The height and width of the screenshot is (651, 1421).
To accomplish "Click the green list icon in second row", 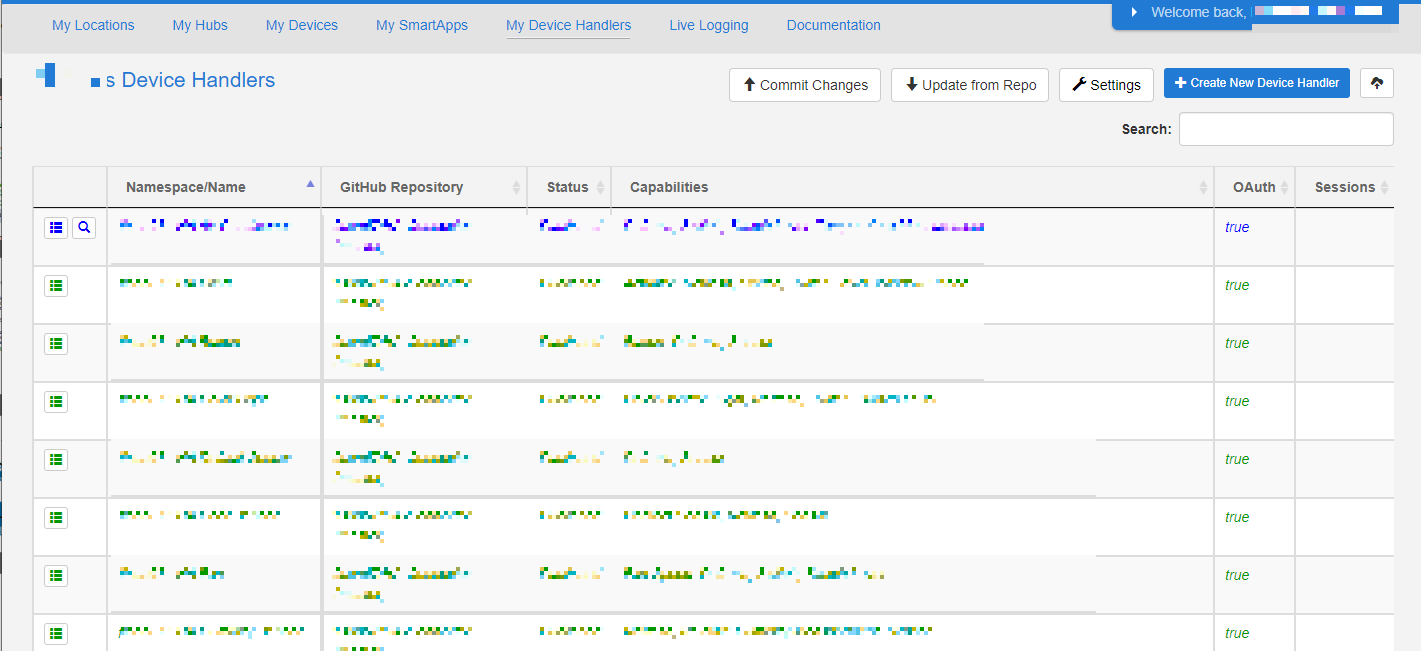I will coord(56,286).
